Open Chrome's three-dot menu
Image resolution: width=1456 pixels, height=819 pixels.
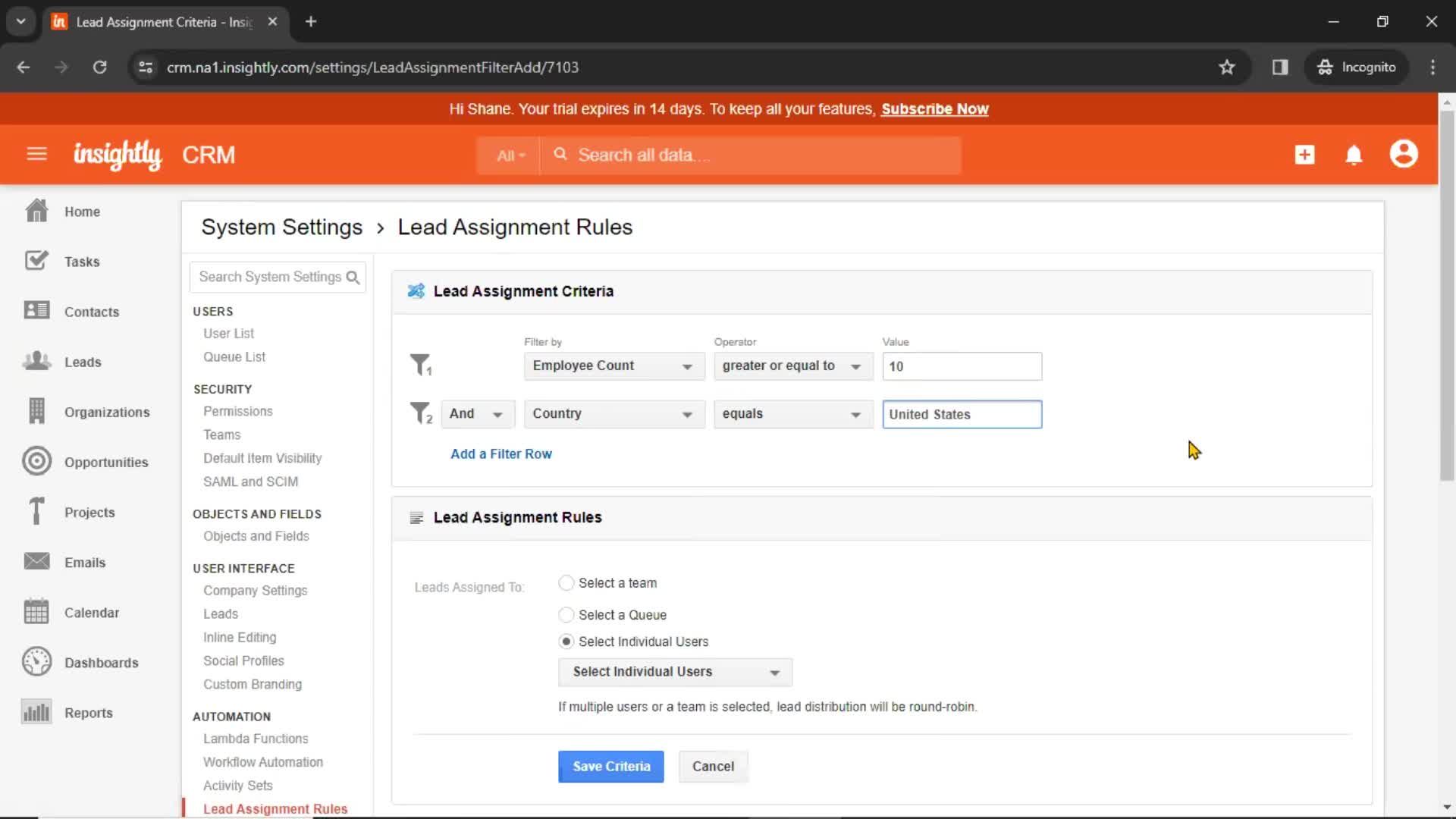[1432, 67]
